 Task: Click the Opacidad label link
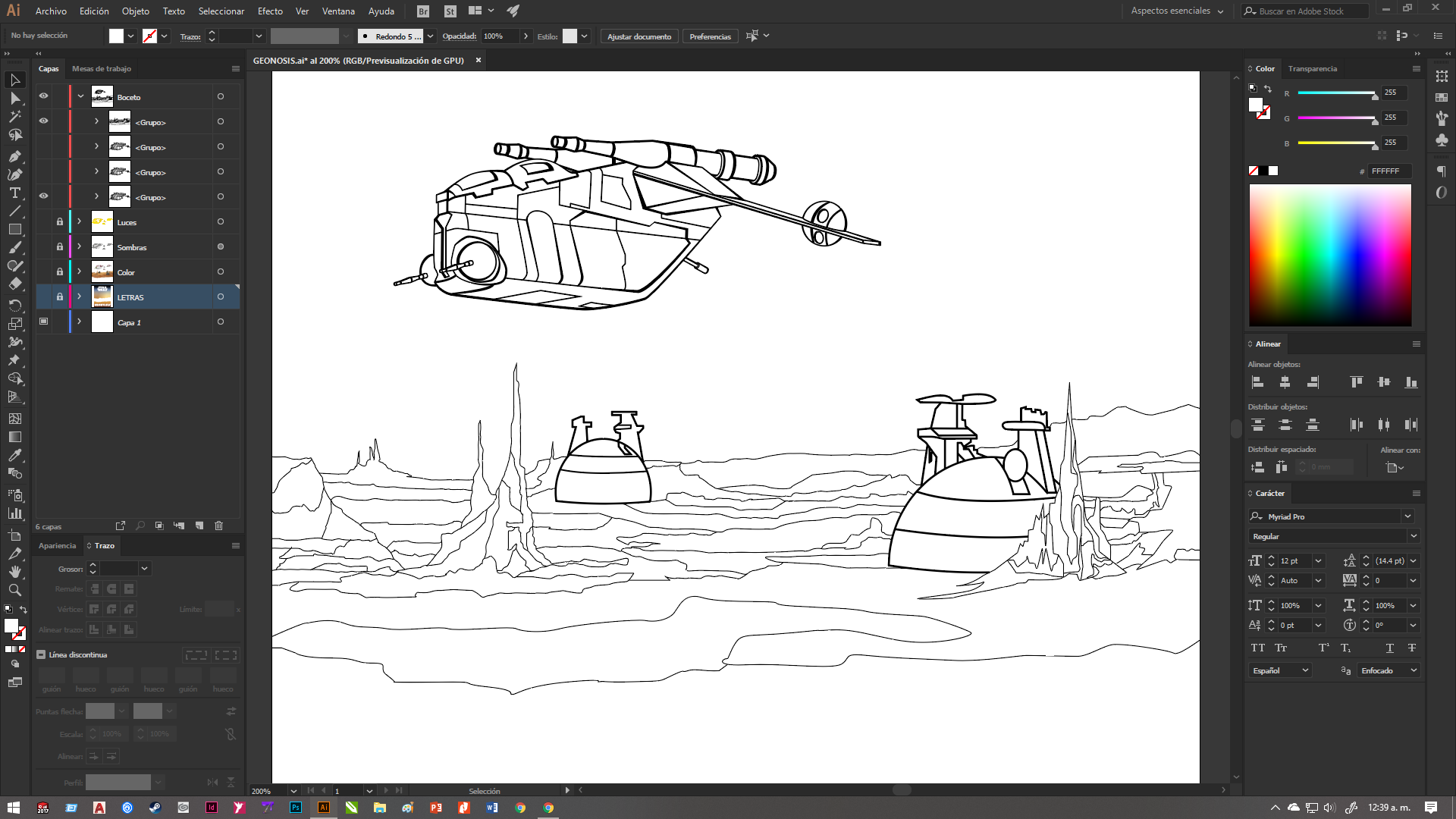coord(460,36)
